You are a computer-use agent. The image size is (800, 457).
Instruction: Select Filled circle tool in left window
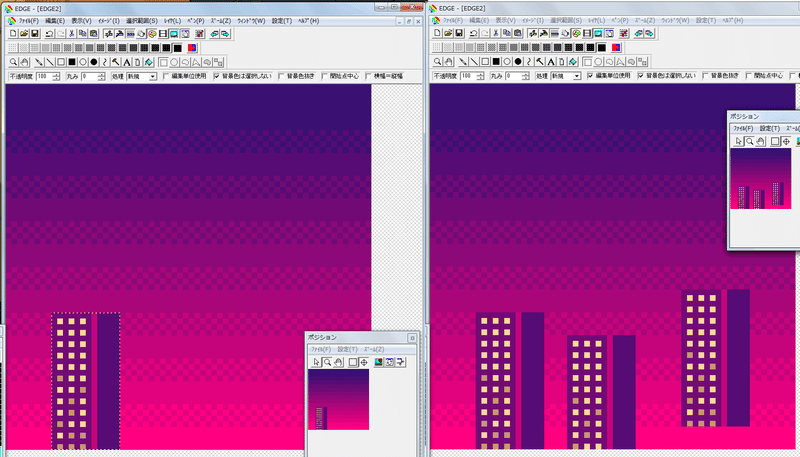tap(94, 62)
